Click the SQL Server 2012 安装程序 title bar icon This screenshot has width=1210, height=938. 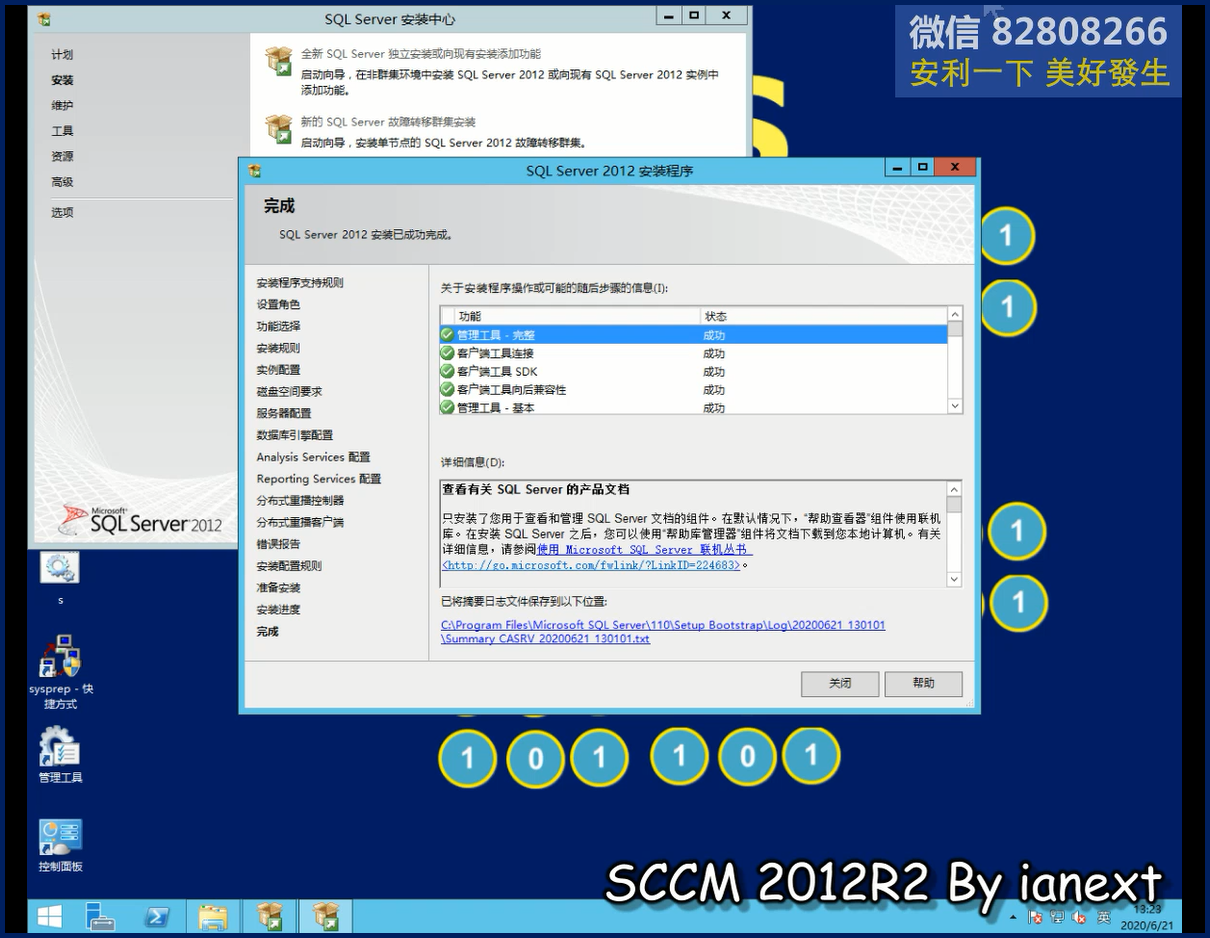254,171
